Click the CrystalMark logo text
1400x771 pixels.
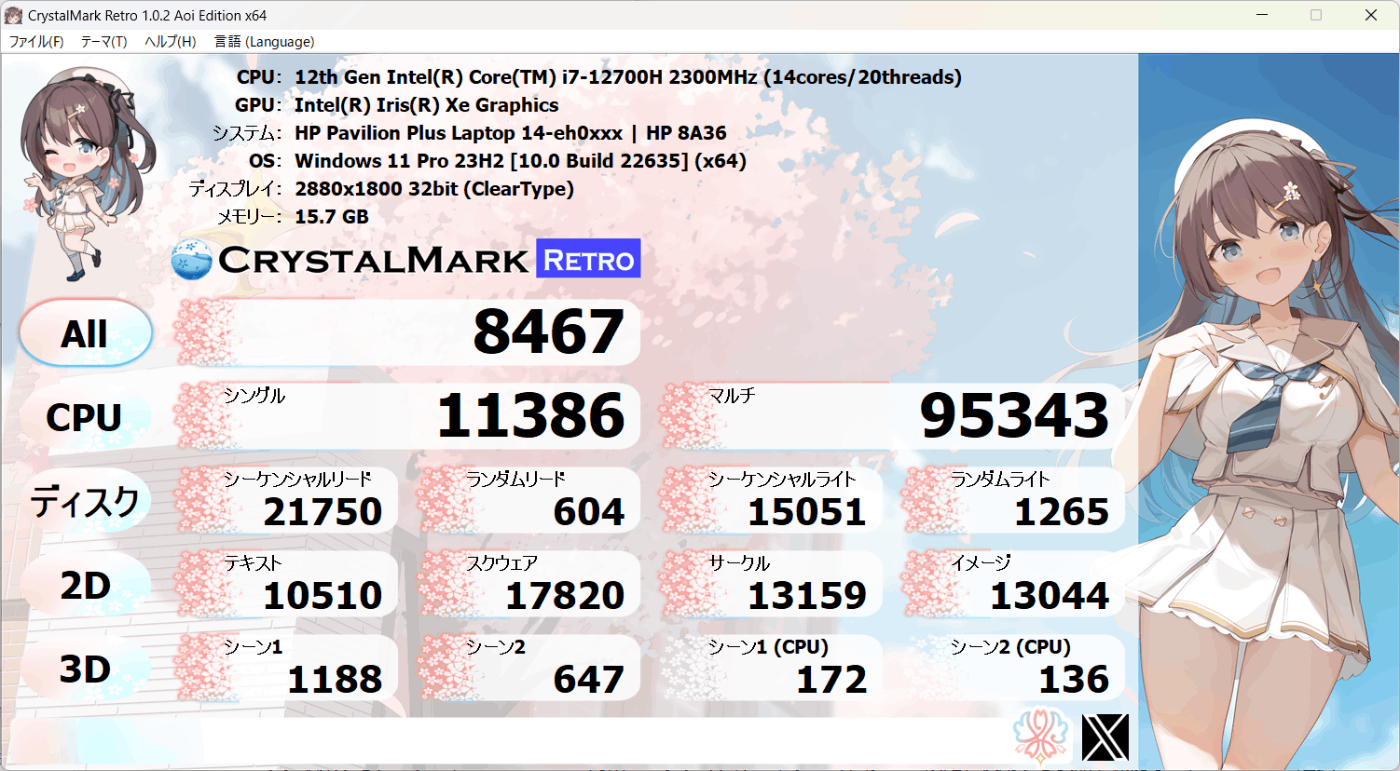pos(373,261)
